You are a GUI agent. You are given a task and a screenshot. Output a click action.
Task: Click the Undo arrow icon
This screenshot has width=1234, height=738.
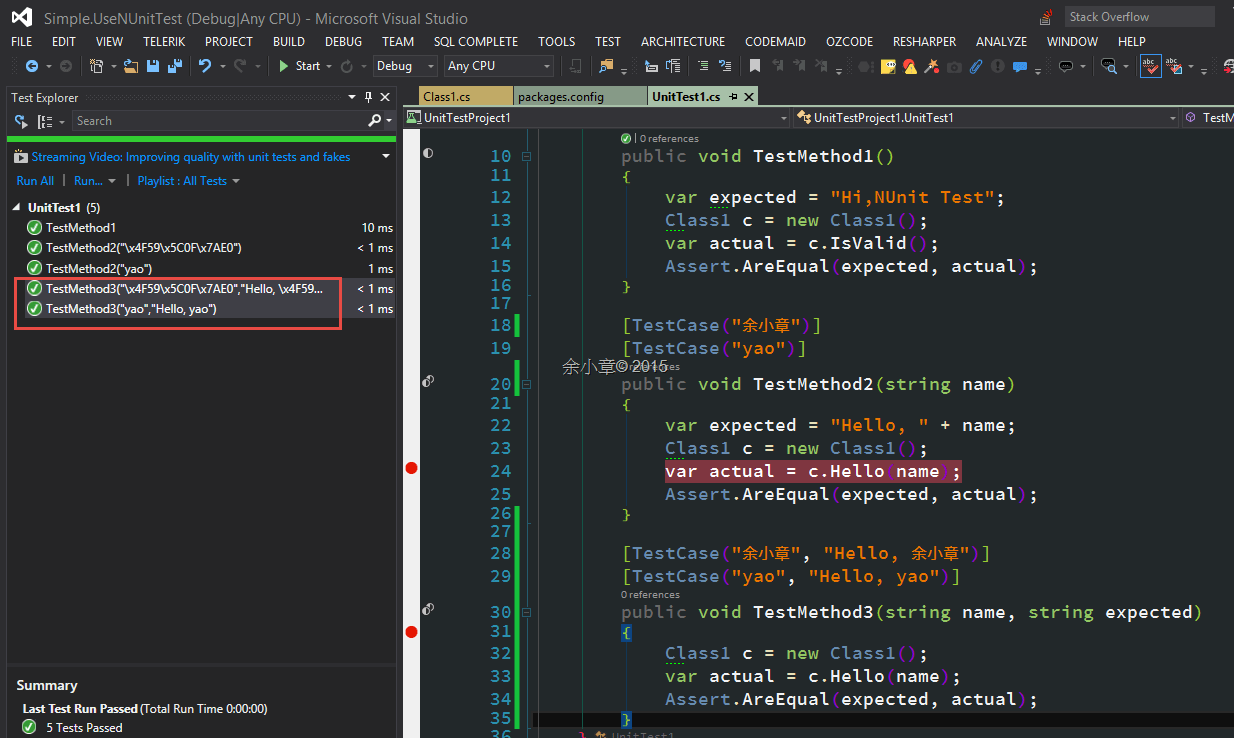point(205,66)
